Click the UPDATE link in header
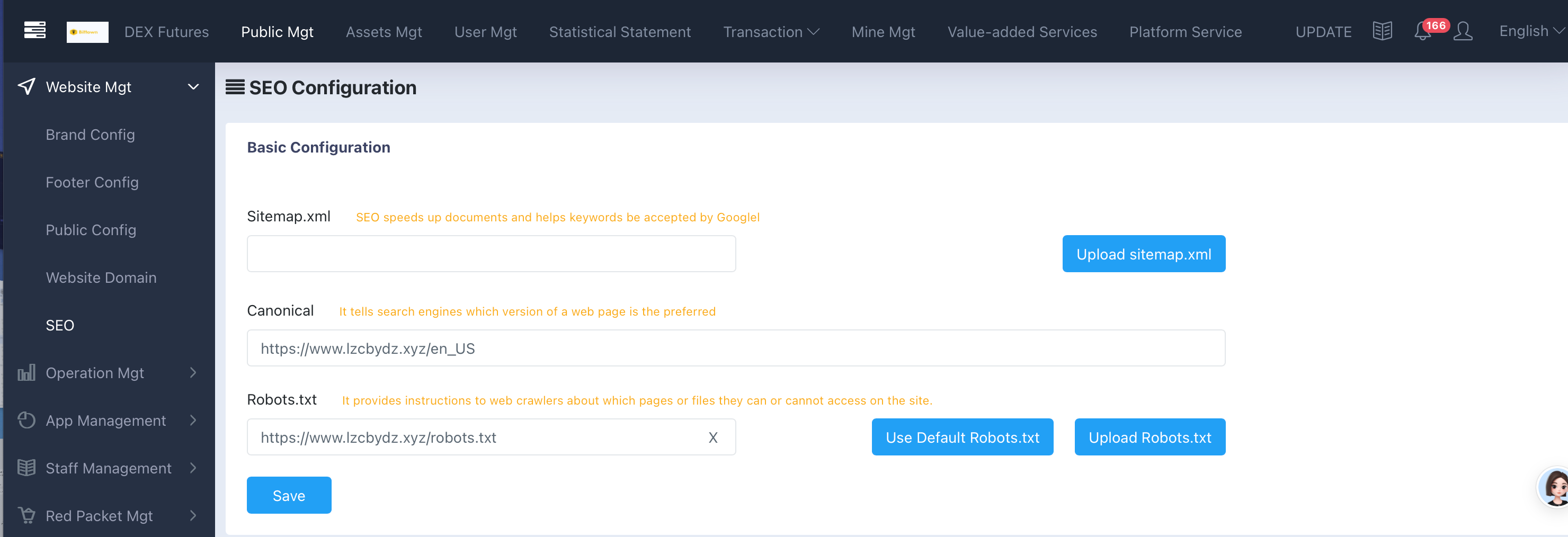Screen dimensions: 1568x537 click(1323, 32)
